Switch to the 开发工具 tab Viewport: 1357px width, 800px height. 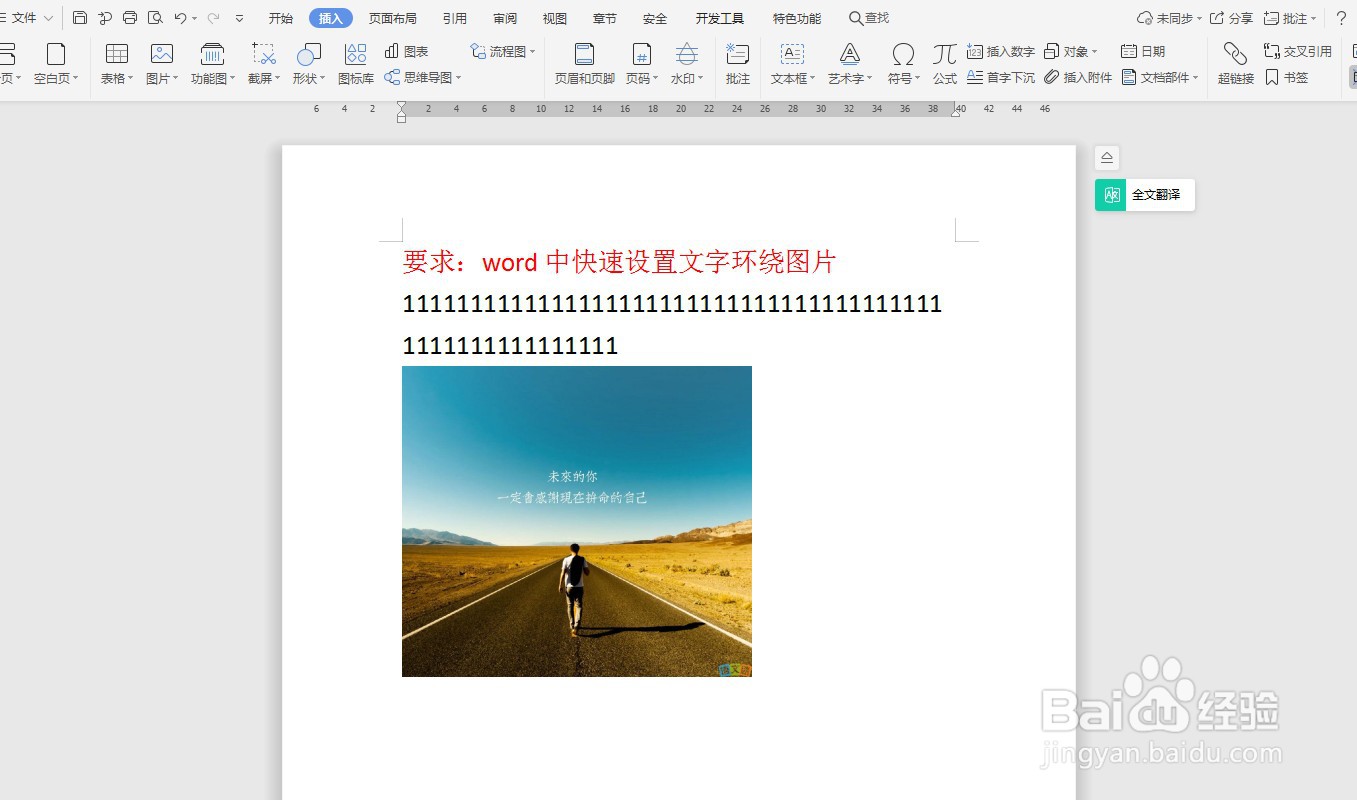(720, 18)
